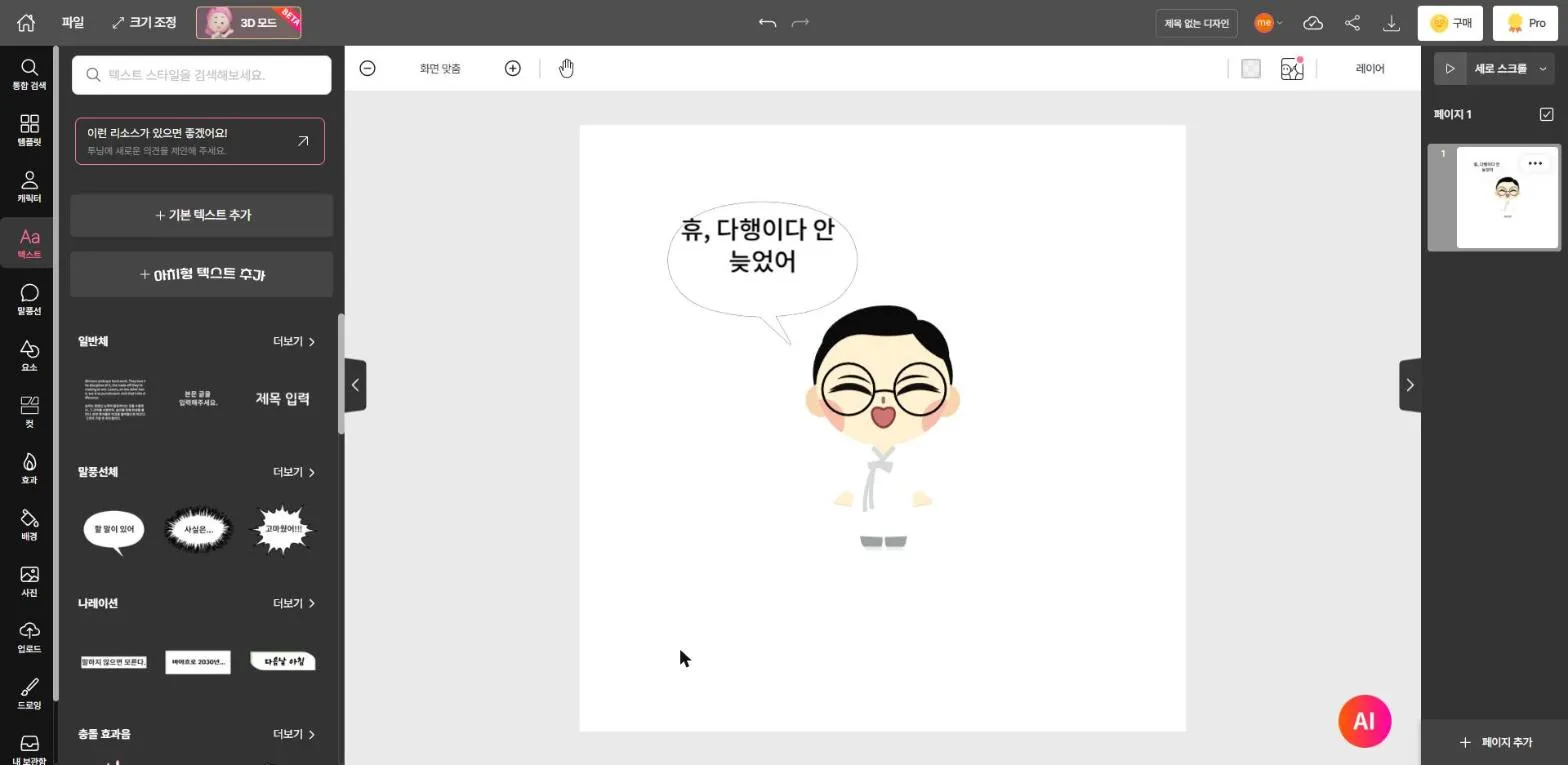Toggle the 페이지 1 checkbox
Screen dimensions: 1568x765
coord(1546,114)
